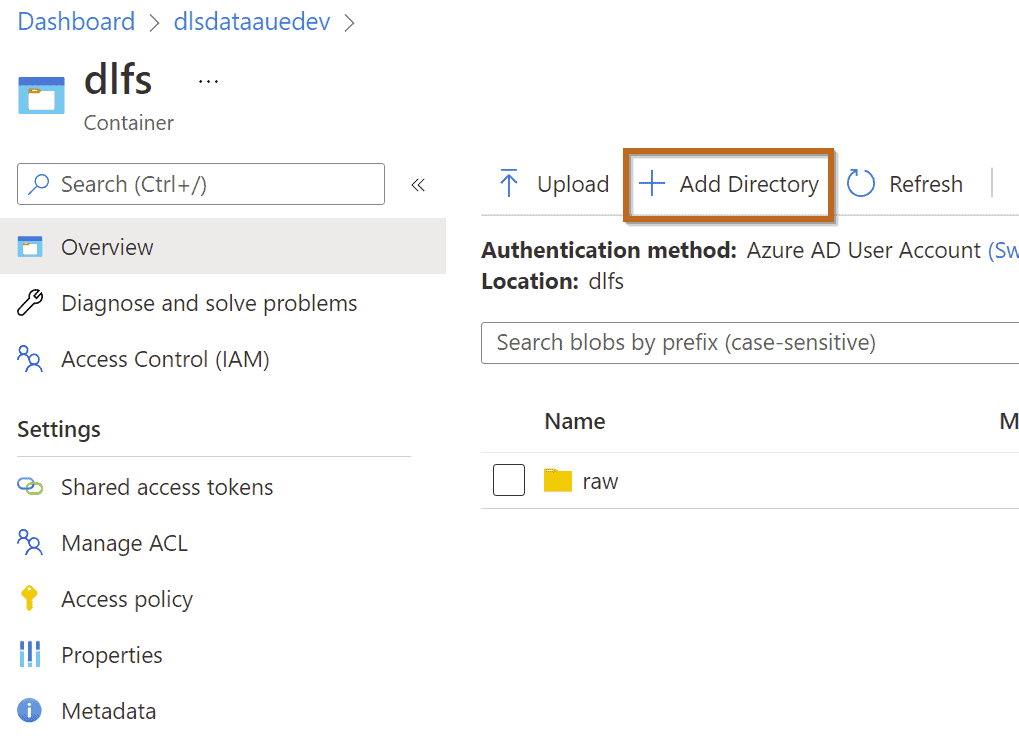Open Access Control (IAM)
This screenshot has height=751, width=1019.
[165, 359]
